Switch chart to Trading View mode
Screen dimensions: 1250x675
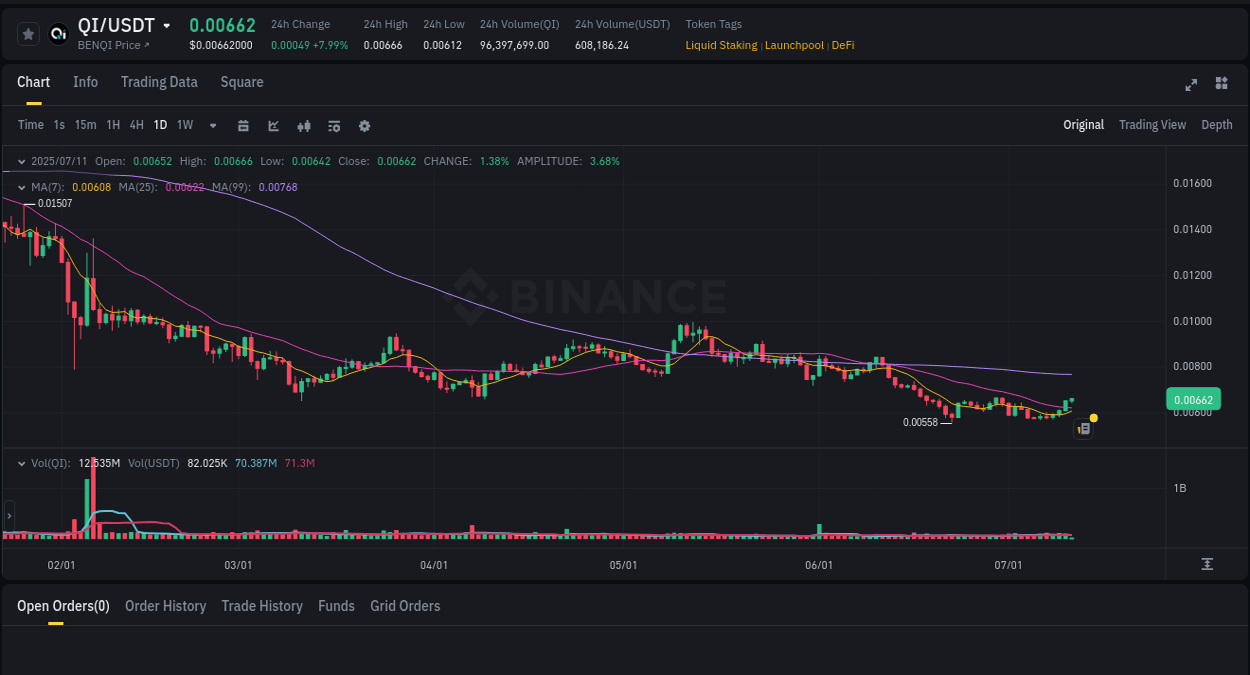click(1152, 125)
